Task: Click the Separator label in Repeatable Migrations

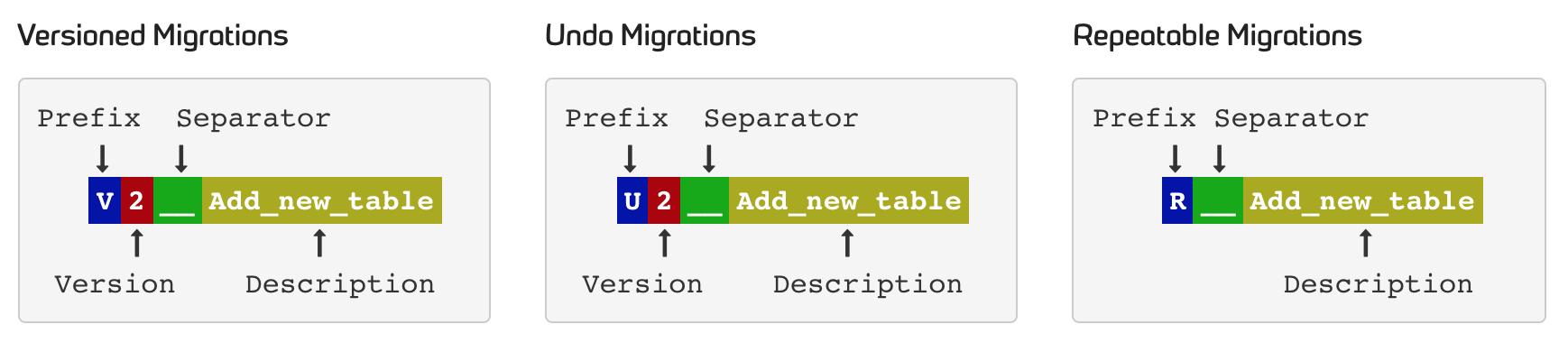Action: [x=1292, y=119]
